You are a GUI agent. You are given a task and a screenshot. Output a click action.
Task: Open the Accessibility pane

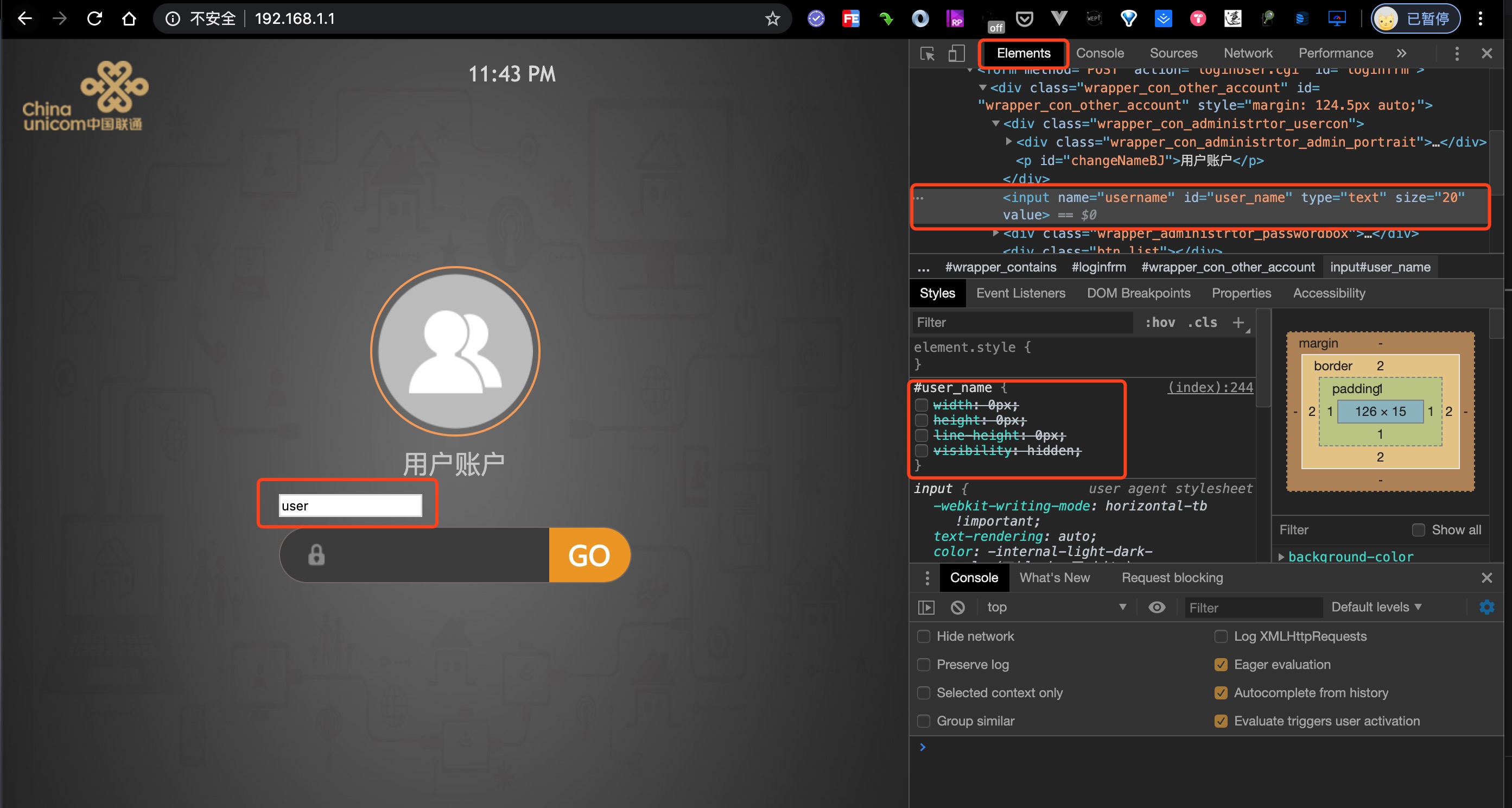[1329, 293]
